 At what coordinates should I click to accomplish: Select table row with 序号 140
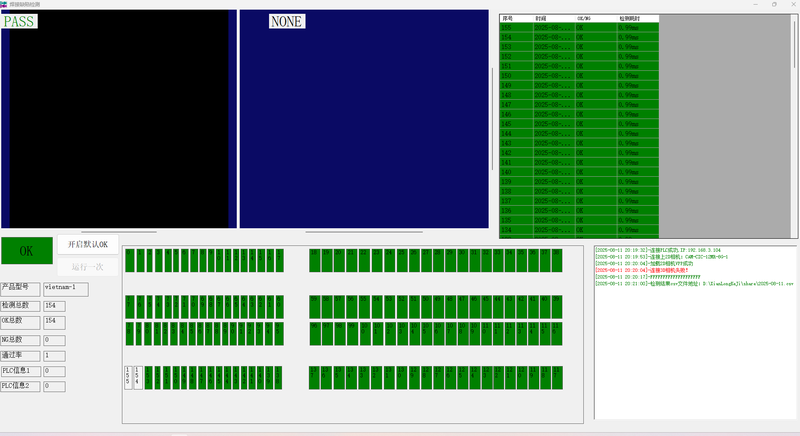point(579,172)
